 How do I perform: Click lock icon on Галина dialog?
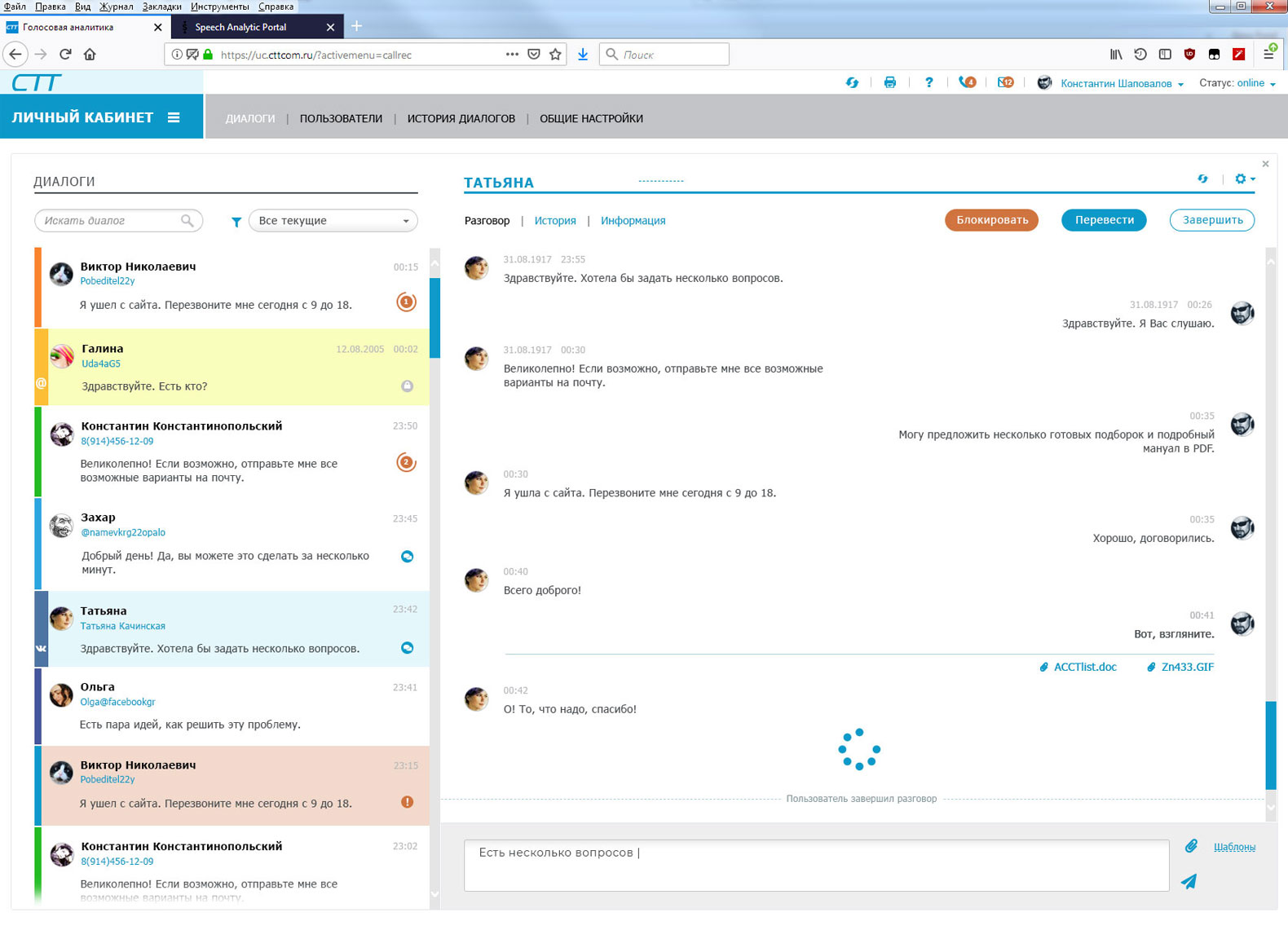coord(407,386)
